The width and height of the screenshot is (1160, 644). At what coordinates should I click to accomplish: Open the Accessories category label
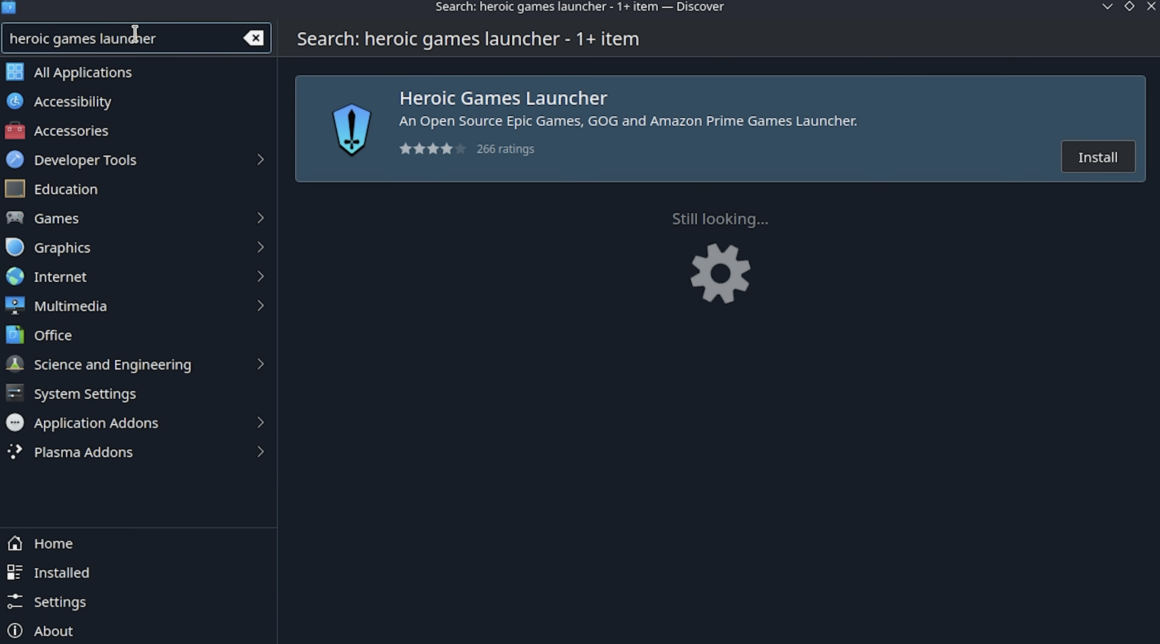71,131
